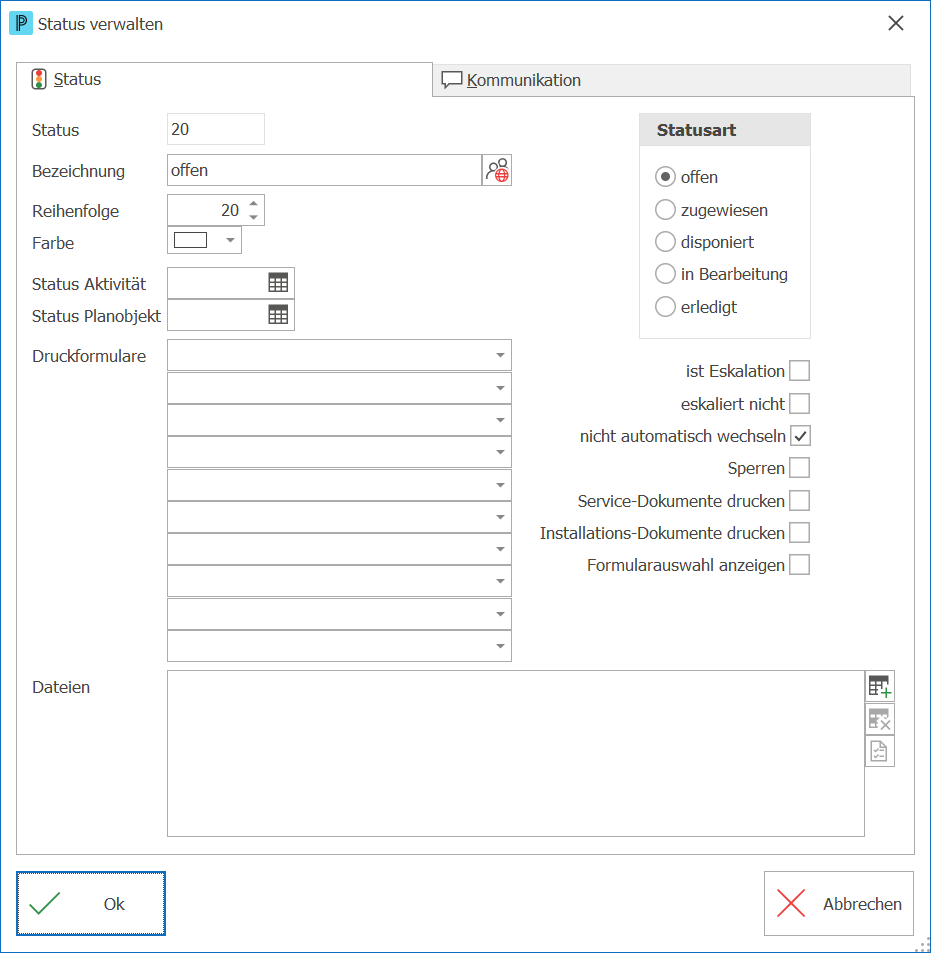The height and width of the screenshot is (953, 931).
Task: Confirm with the Ok button
Action: pos(91,904)
